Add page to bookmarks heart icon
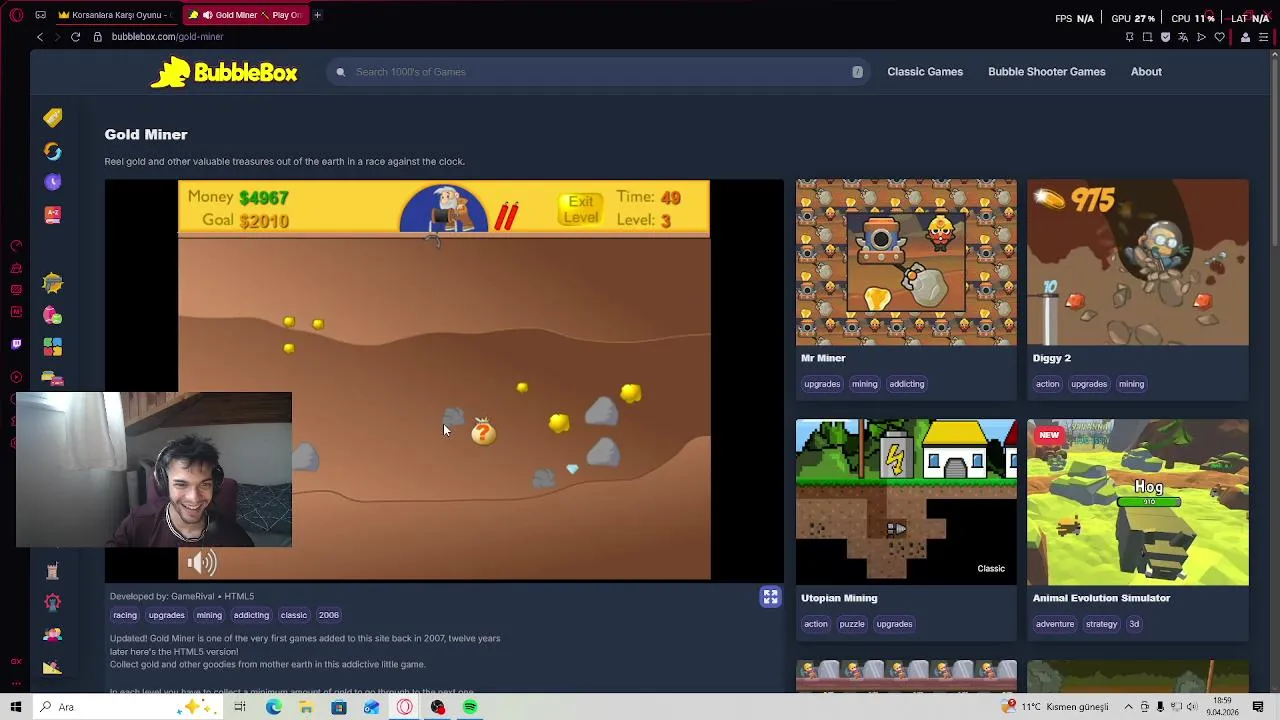 point(1219,37)
